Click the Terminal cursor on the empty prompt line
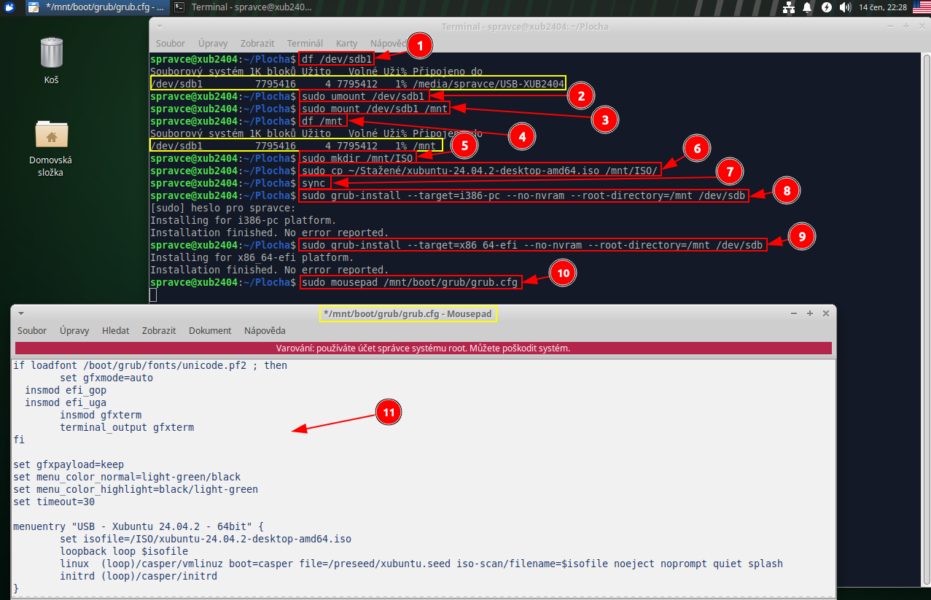 [153, 295]
